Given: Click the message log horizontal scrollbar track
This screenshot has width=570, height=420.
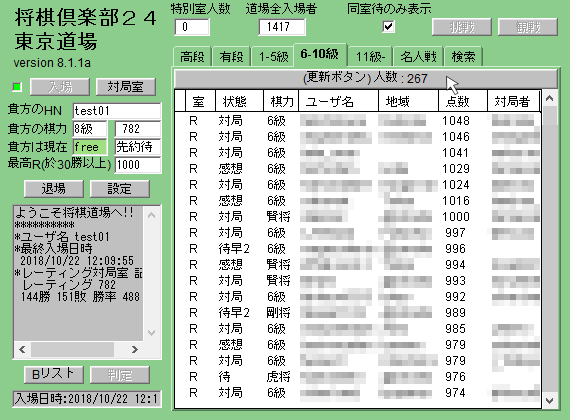Looking at the screenshot, I should point(79,349).
